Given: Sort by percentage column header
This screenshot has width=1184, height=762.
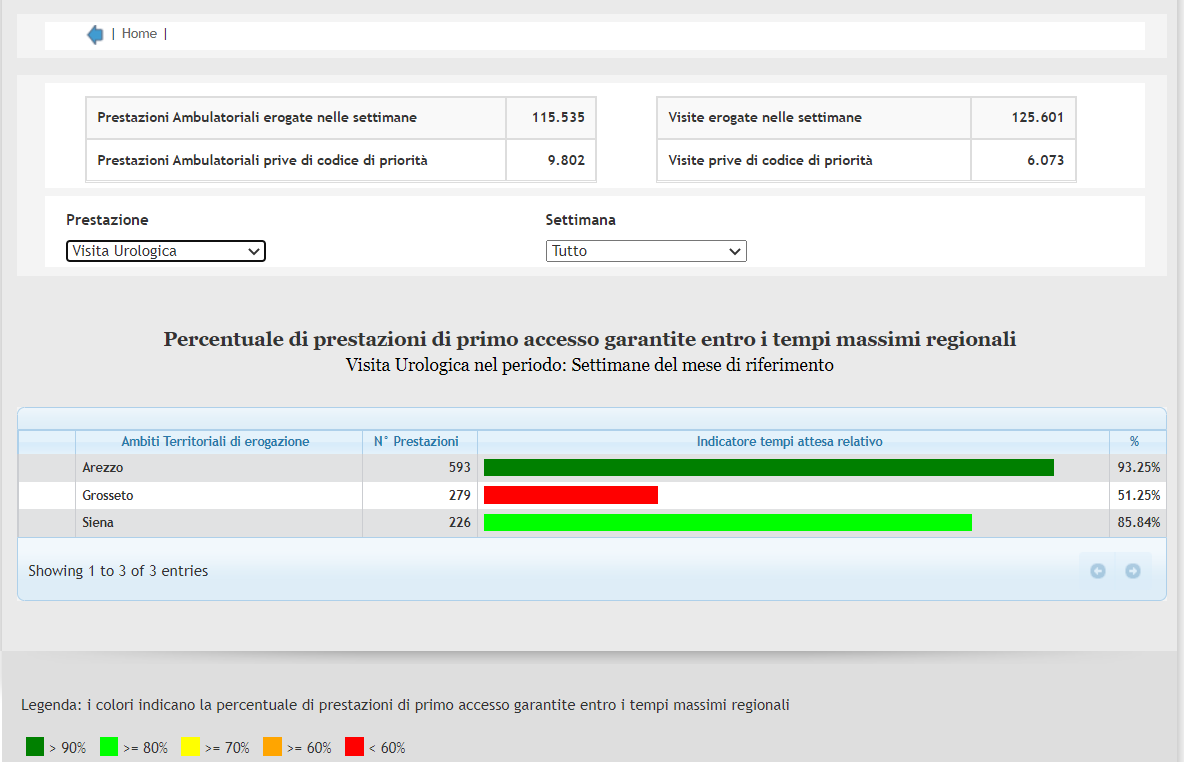Looking at the screenshot, I should pos(1134,441).
